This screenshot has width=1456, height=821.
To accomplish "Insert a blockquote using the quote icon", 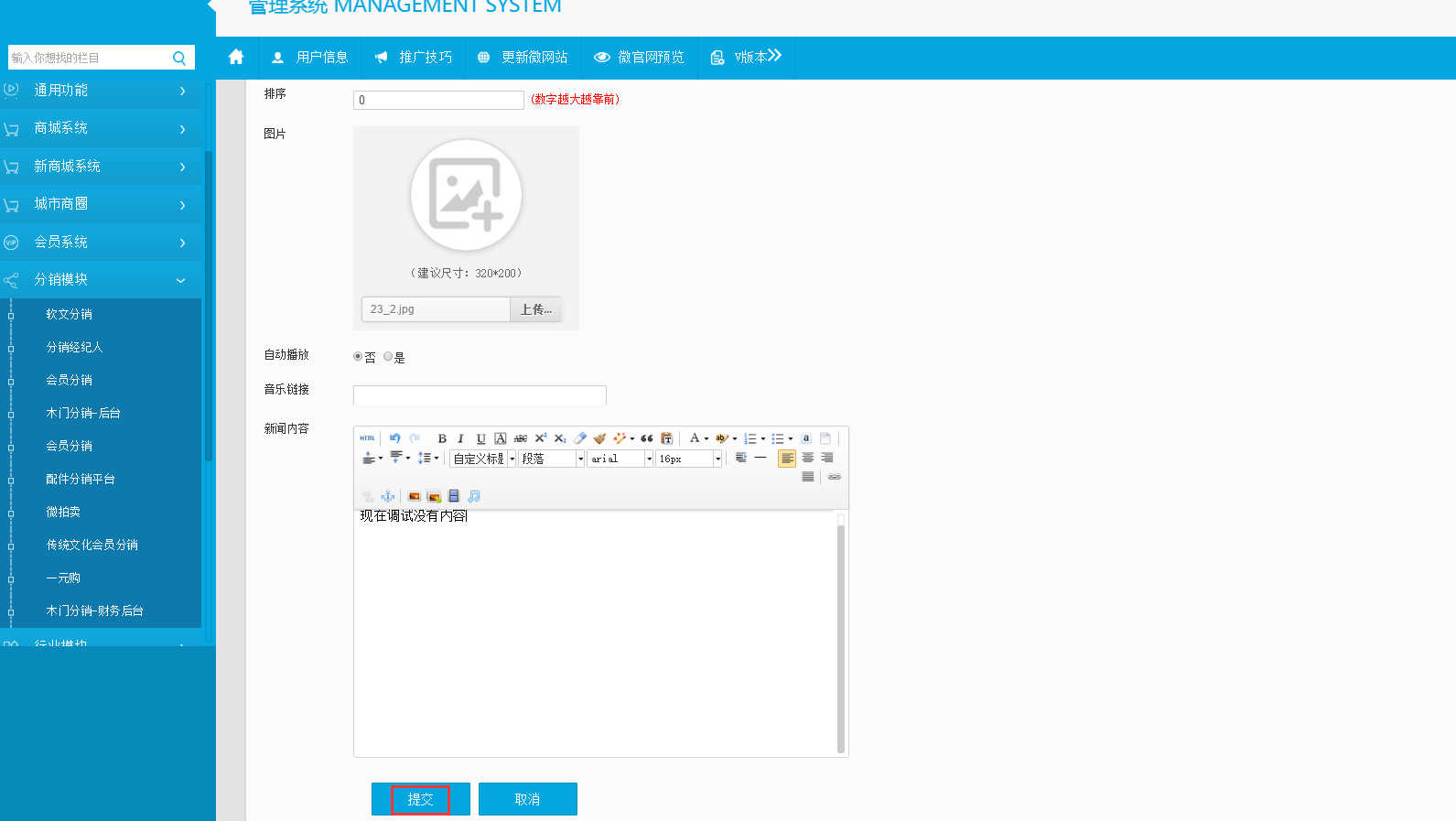I will pos(647,438).
